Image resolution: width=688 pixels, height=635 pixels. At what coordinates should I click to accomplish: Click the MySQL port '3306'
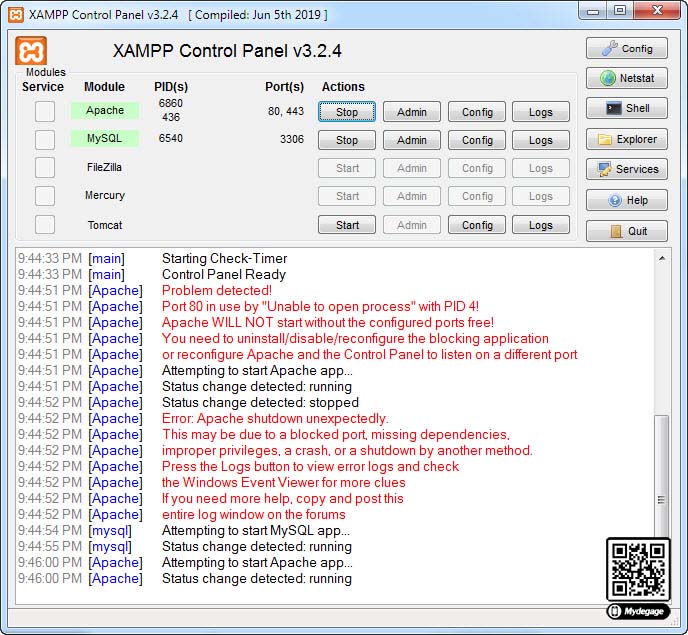(292, 139)
